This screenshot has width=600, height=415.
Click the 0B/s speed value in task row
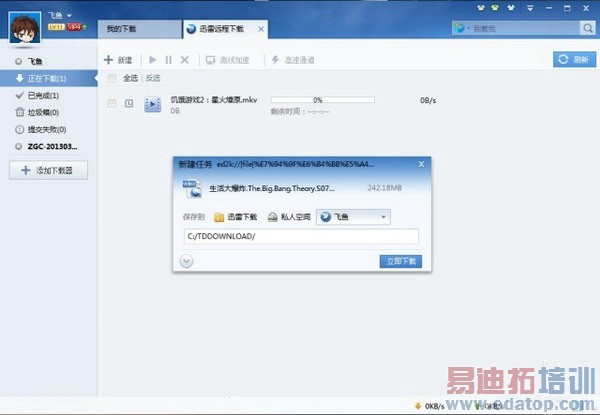coord(428,101)
